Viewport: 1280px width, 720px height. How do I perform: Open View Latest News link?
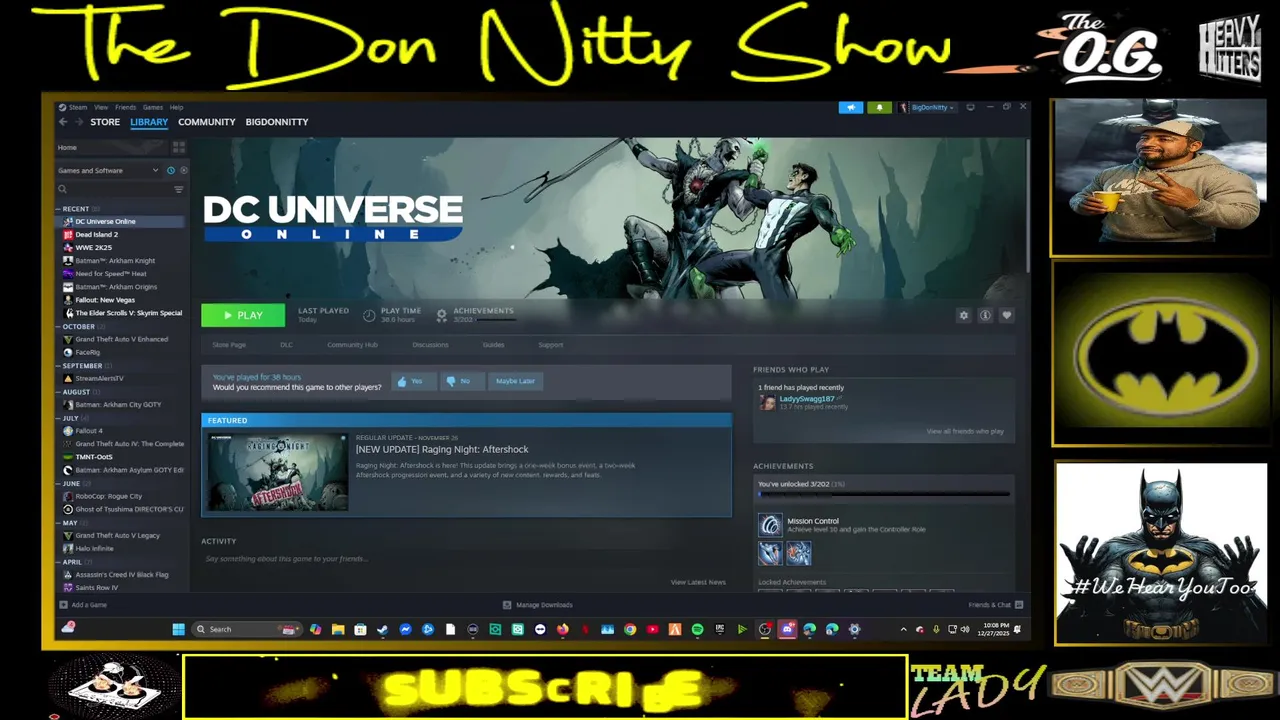pos(698,582)
